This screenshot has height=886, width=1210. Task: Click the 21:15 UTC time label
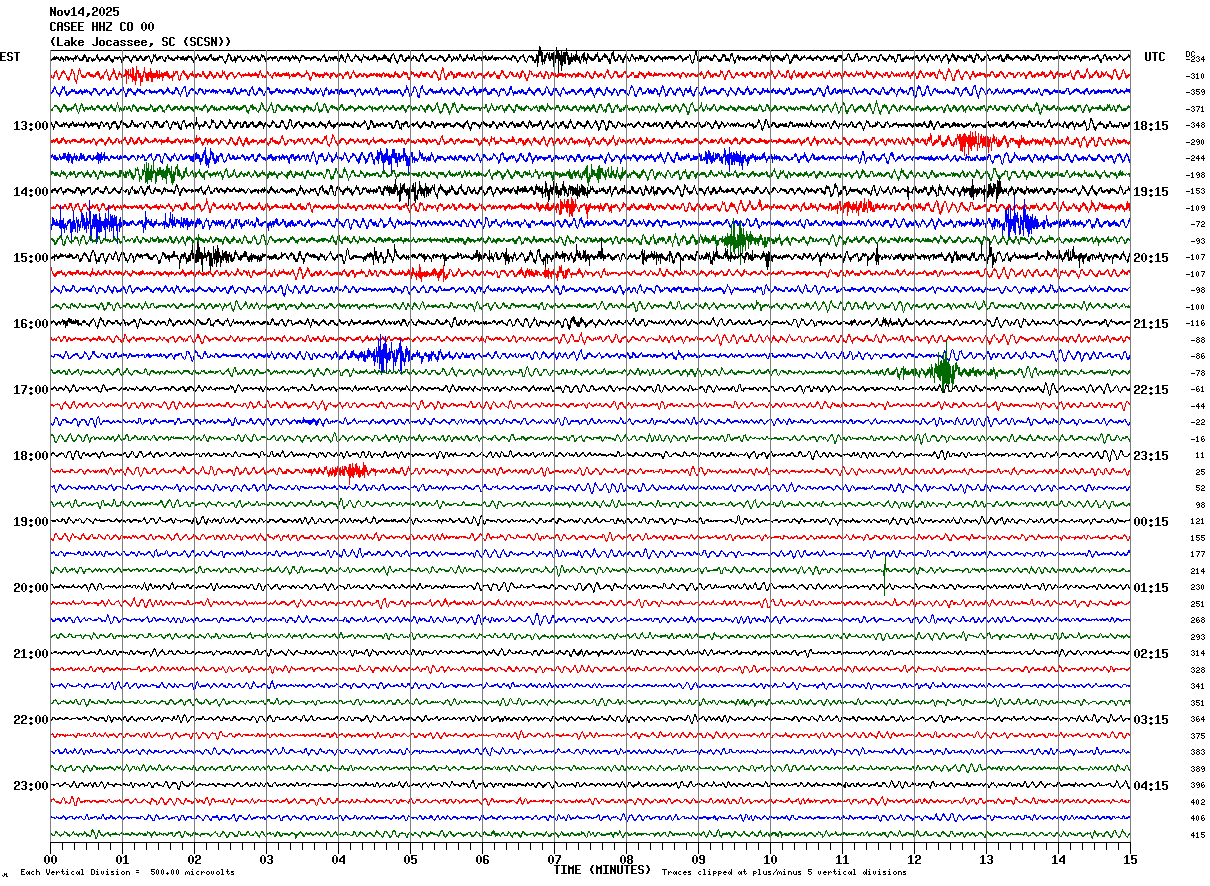(x=1151, y=324)
